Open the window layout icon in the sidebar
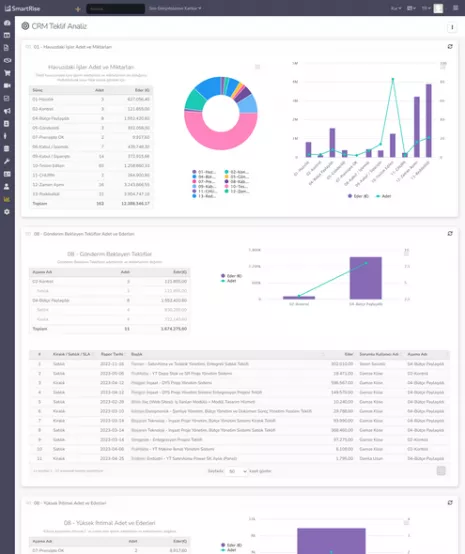 tap(7, 35)
